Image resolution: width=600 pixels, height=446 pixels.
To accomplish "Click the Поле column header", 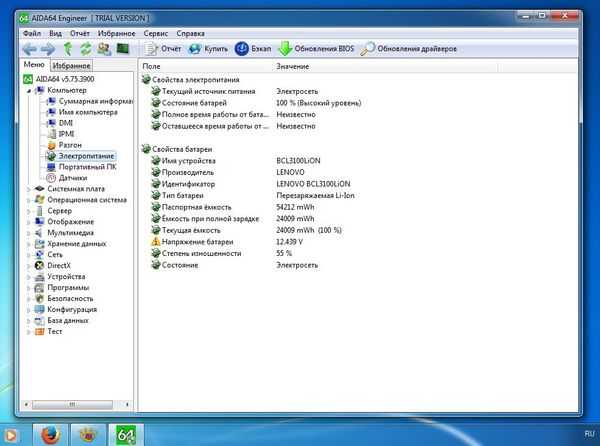I will [x=206, y=66].
